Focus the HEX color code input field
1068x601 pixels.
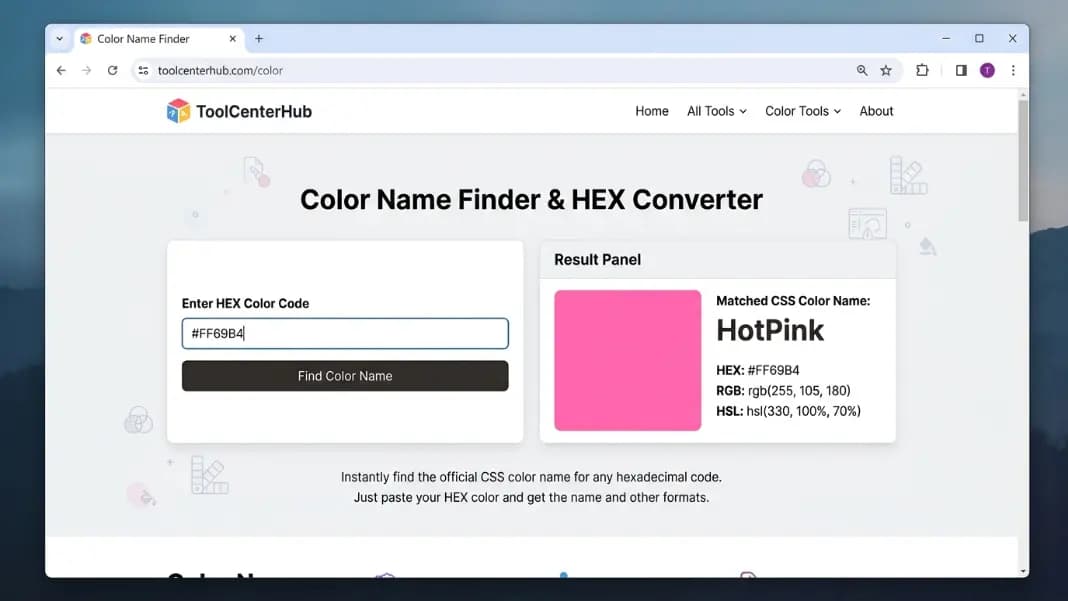click(345, 333)
